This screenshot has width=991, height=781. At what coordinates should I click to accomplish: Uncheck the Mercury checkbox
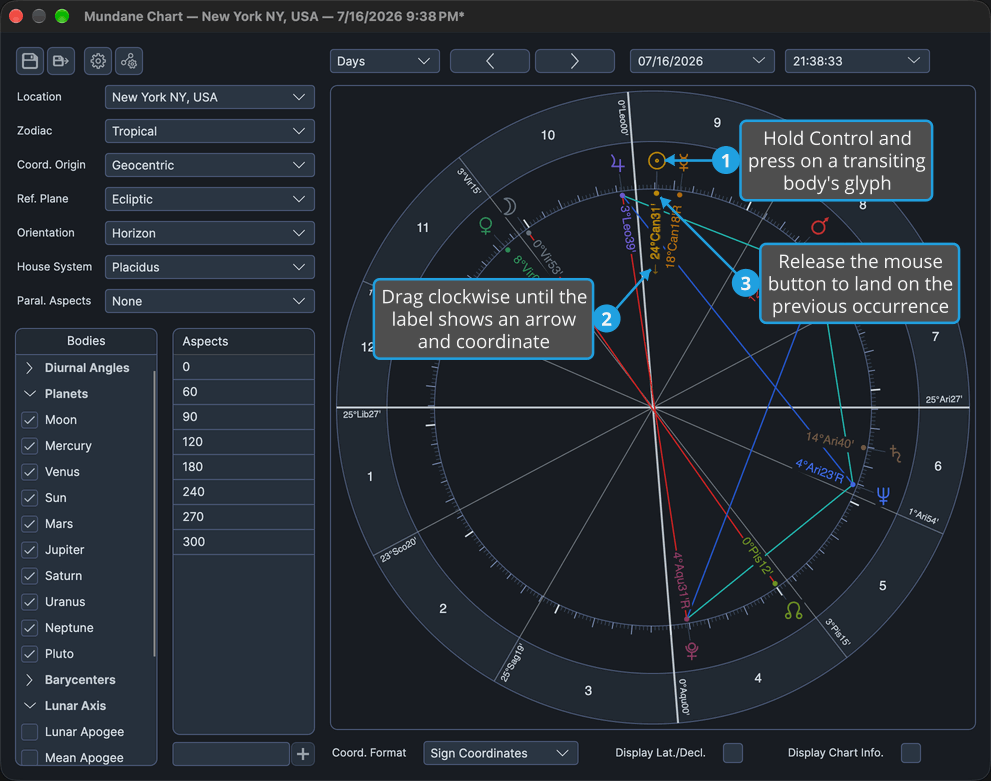coord(30,446)
